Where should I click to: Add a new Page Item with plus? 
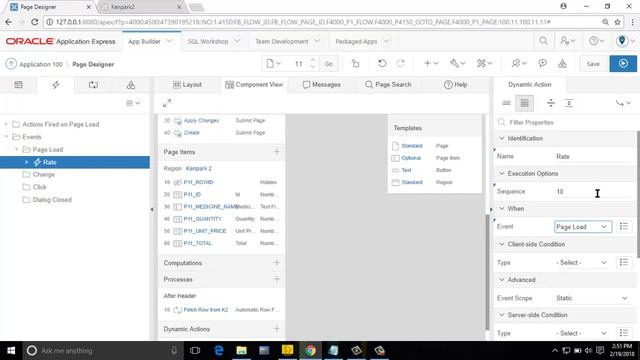click(277, 152)
